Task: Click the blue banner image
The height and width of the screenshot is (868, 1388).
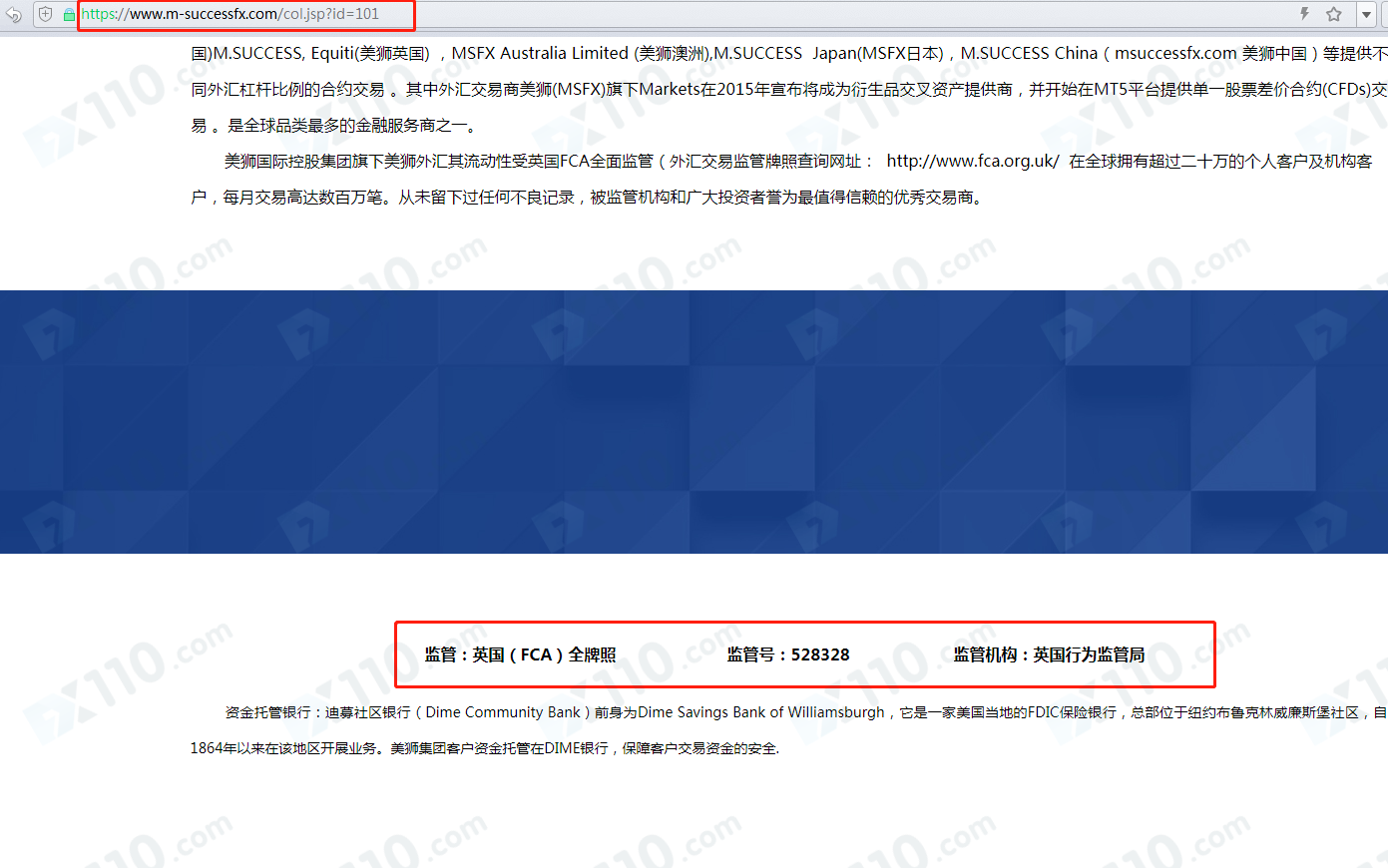Action: tap(694, 422)
